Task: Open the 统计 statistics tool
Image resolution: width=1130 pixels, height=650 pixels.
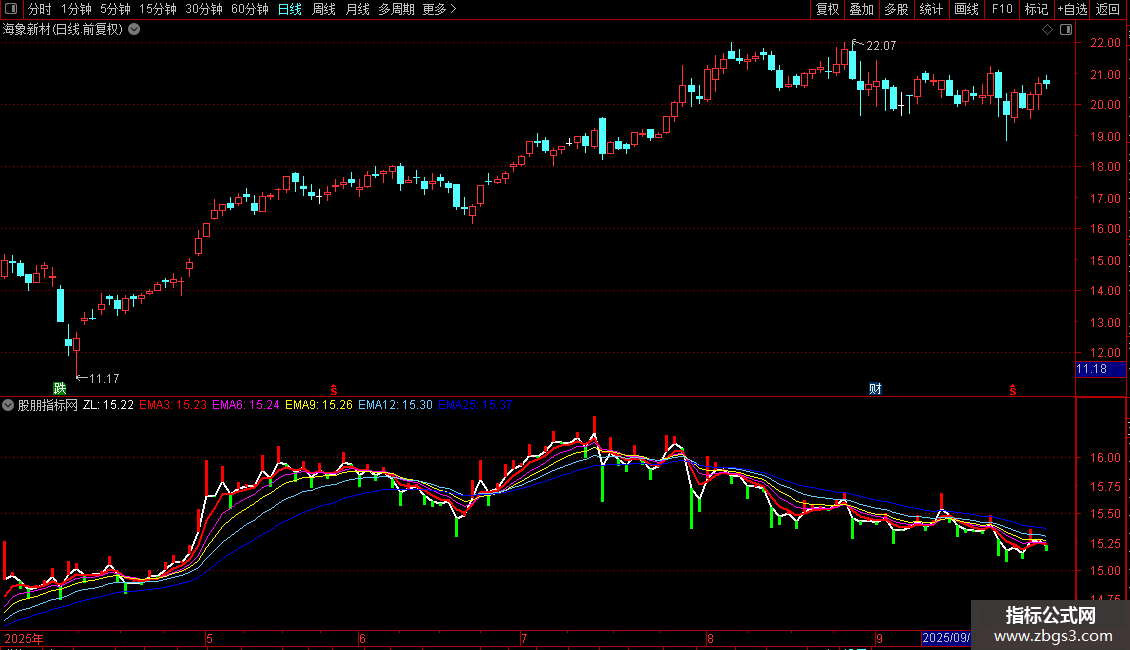Action: point(930,9)
